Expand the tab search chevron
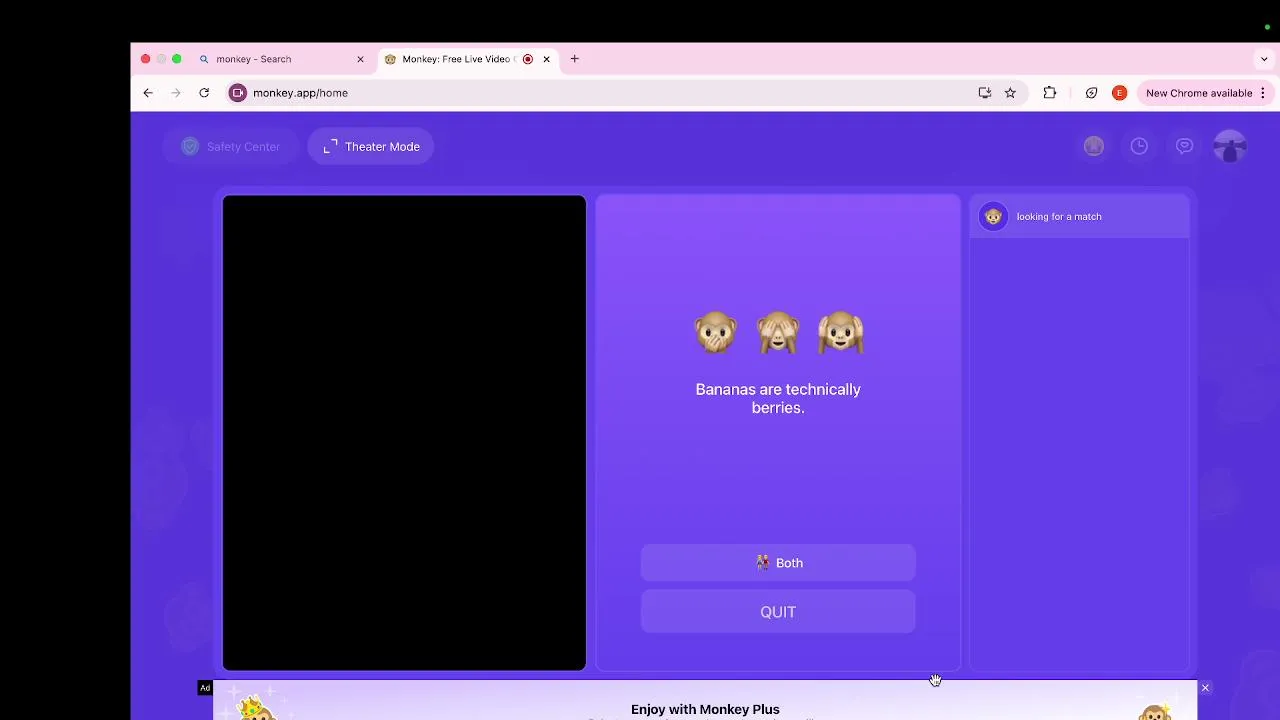The height and width of the screenshot is (720, 1280). pos(1264,59)
